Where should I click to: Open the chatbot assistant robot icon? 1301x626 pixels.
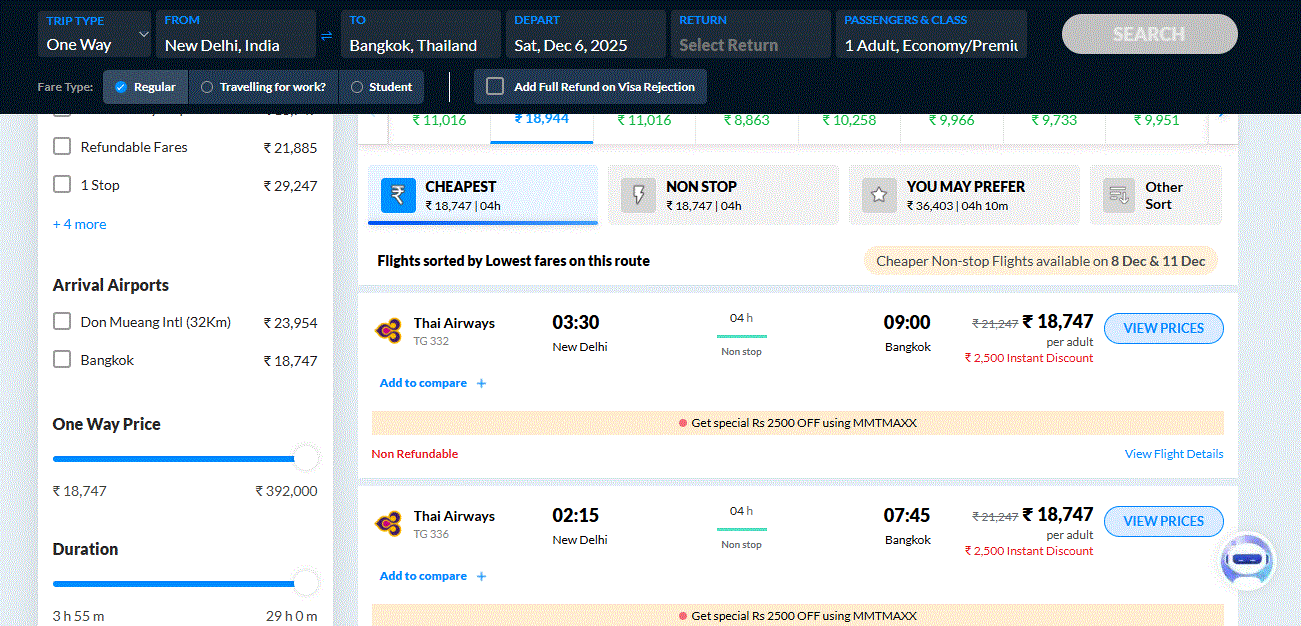click(x=1247, y=562)
